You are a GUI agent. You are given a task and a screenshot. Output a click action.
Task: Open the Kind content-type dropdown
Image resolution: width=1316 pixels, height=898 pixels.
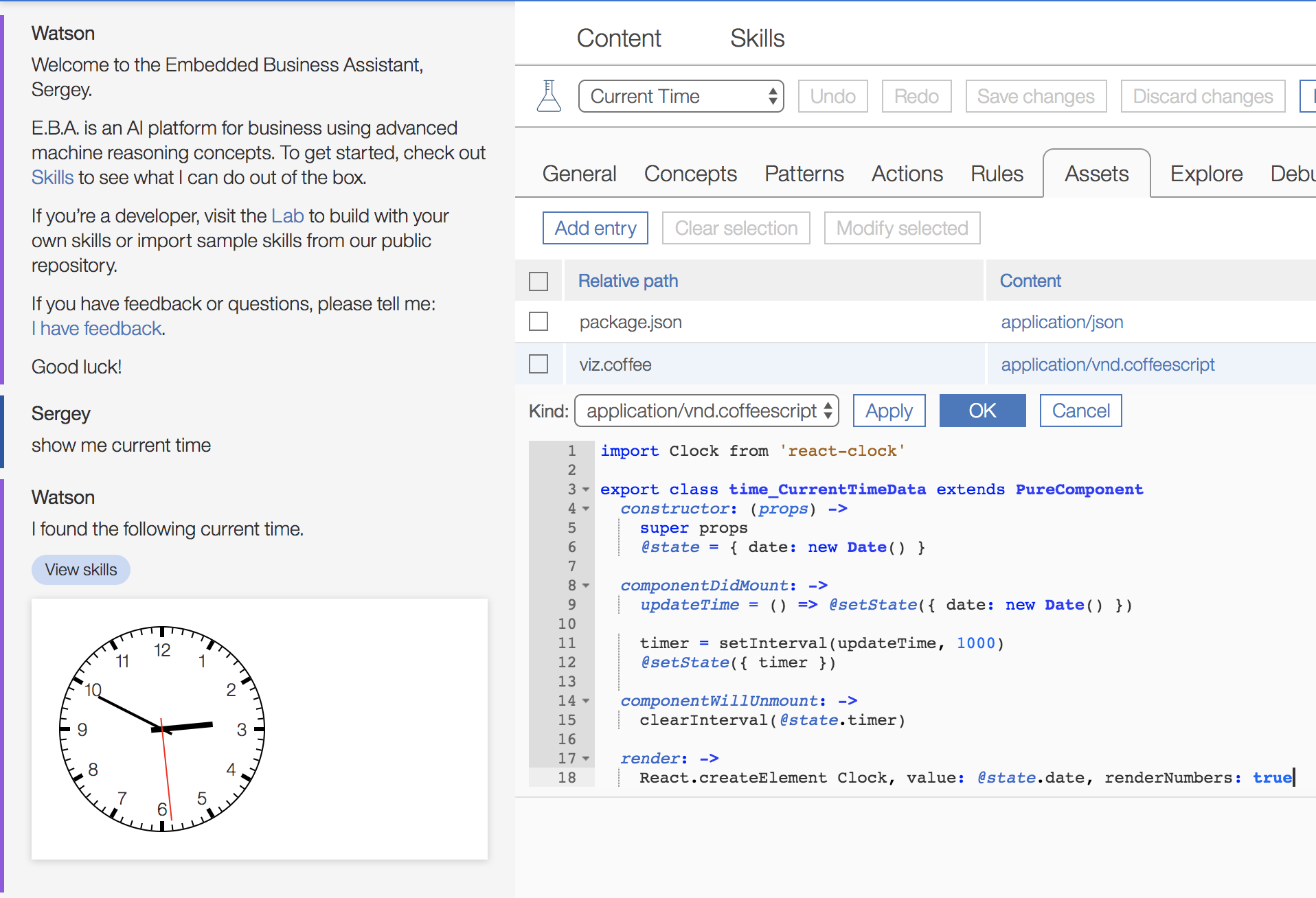(707, 411)
